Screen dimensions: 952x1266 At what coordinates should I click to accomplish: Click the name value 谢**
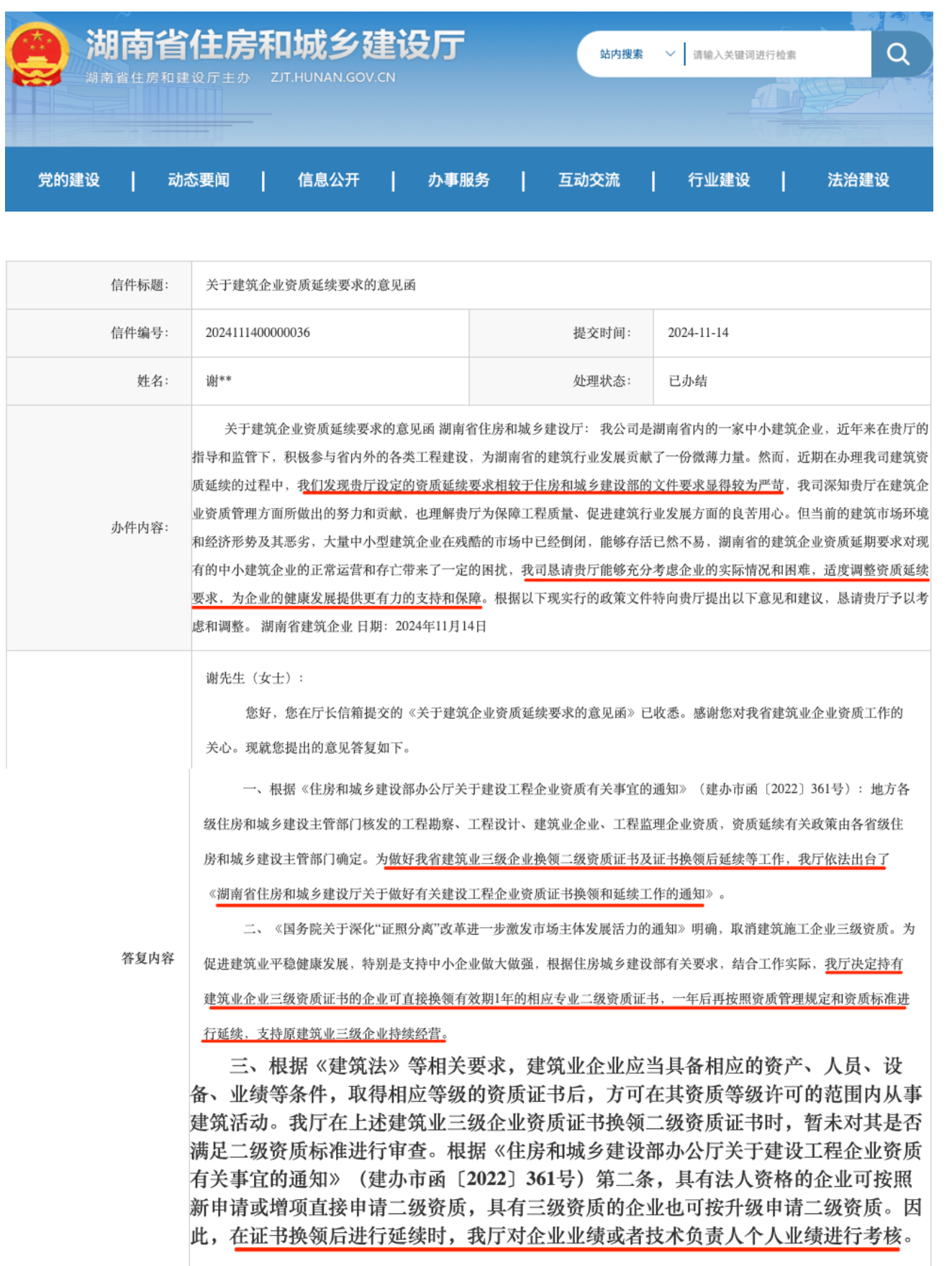click(219, 381)
